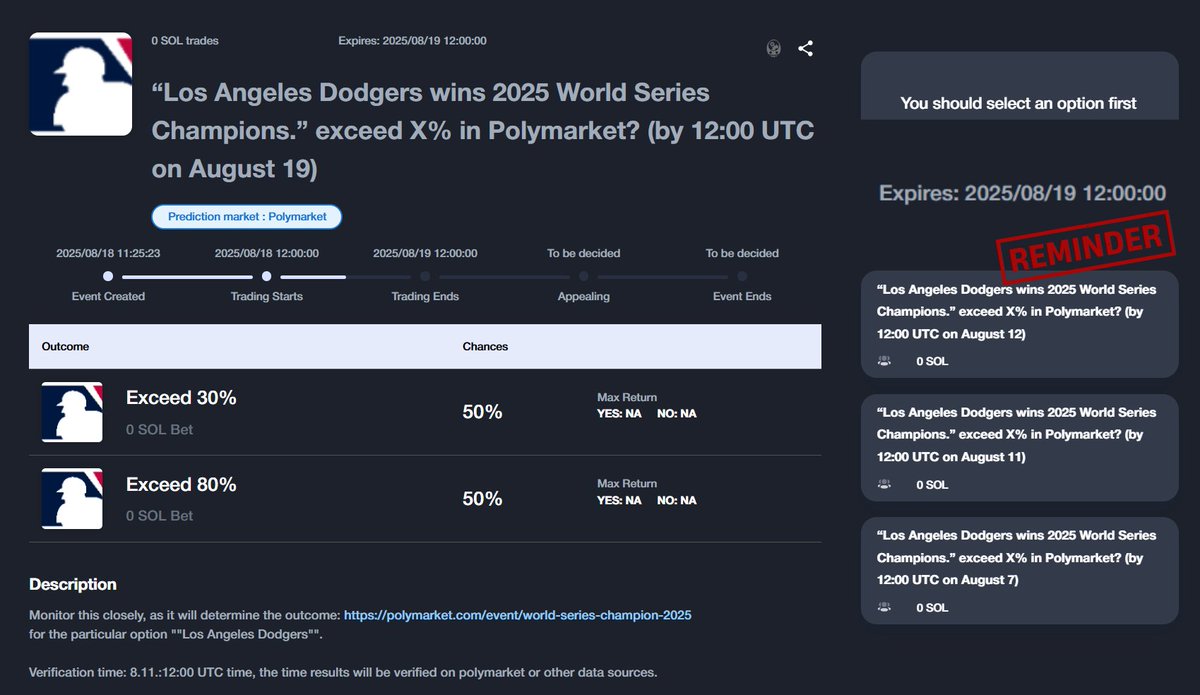Click the main event title heading

483,131
